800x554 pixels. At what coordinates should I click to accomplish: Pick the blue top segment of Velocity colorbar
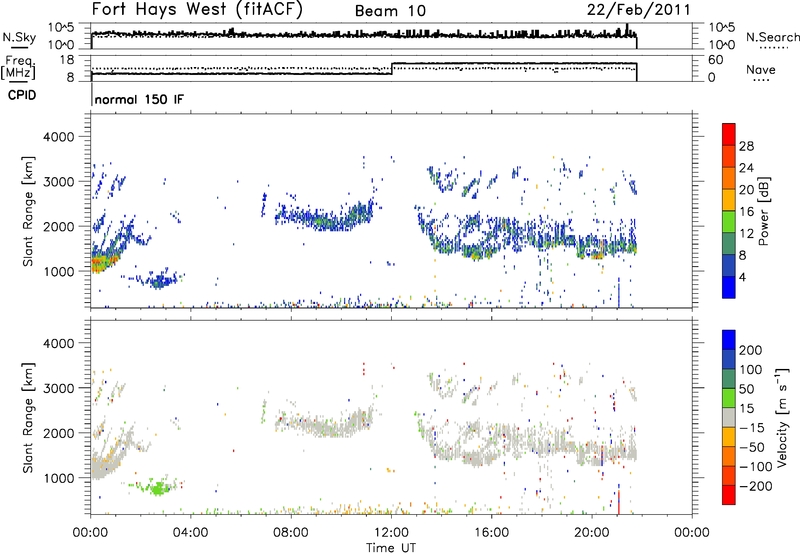[729, 340]
